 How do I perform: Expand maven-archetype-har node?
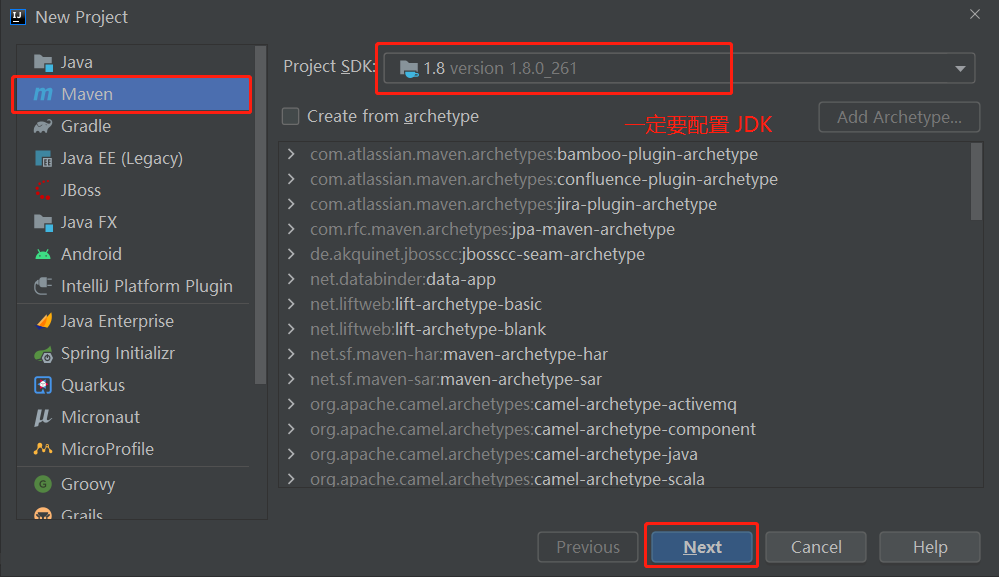point(291,353)
